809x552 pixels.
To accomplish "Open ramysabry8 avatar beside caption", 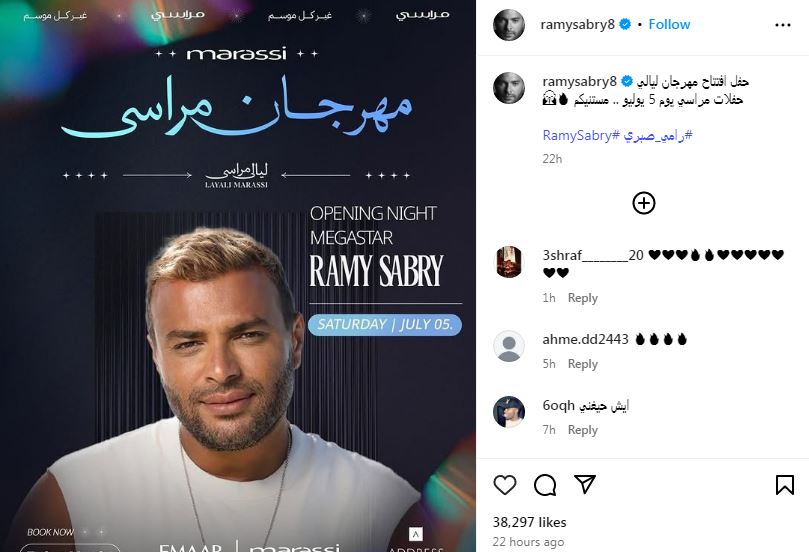I will click(x=509, y=88).
